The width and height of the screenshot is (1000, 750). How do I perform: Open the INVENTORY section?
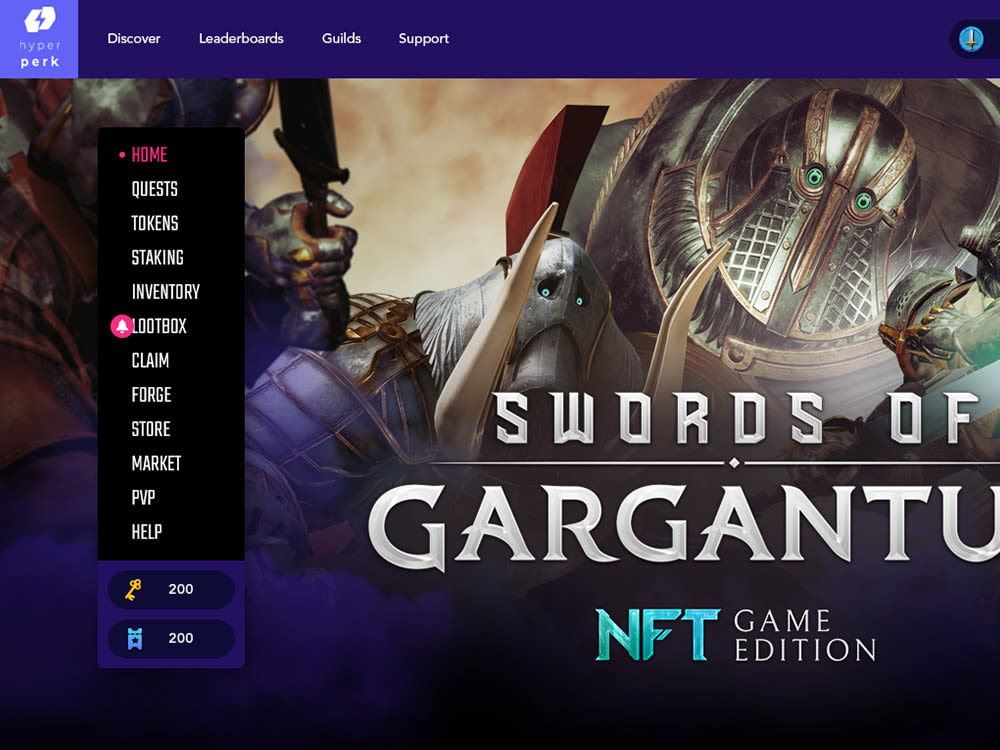pyautogui.click(x=166, y=292)
